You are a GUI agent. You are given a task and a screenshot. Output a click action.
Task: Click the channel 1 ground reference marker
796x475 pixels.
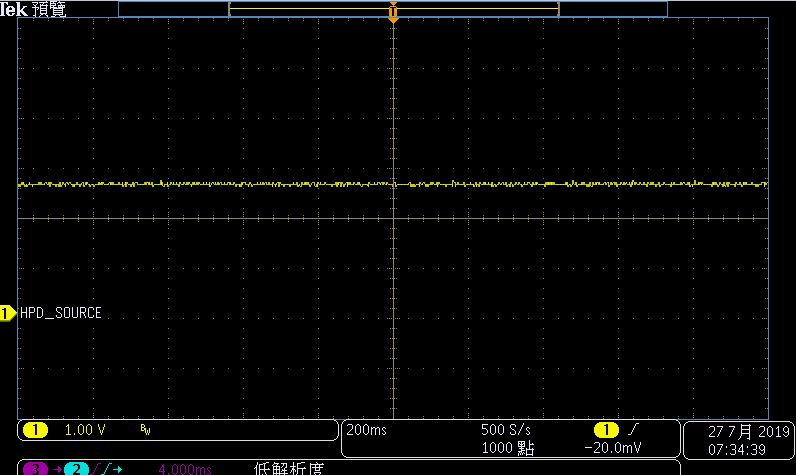8,313
